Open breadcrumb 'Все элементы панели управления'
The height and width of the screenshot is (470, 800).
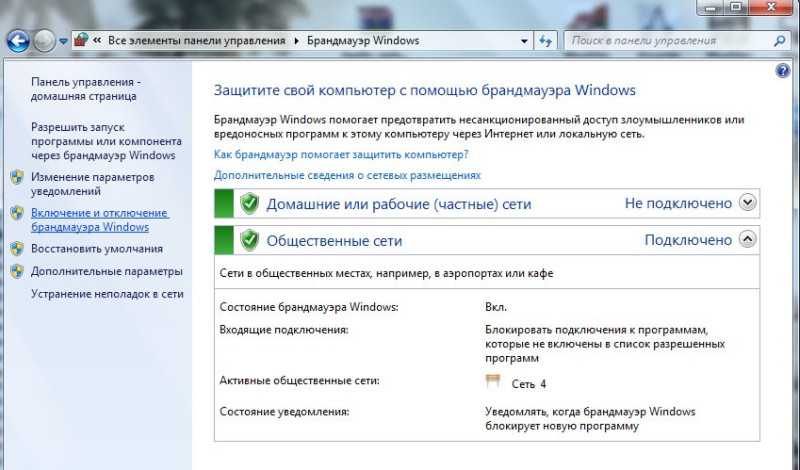[196, 40]
